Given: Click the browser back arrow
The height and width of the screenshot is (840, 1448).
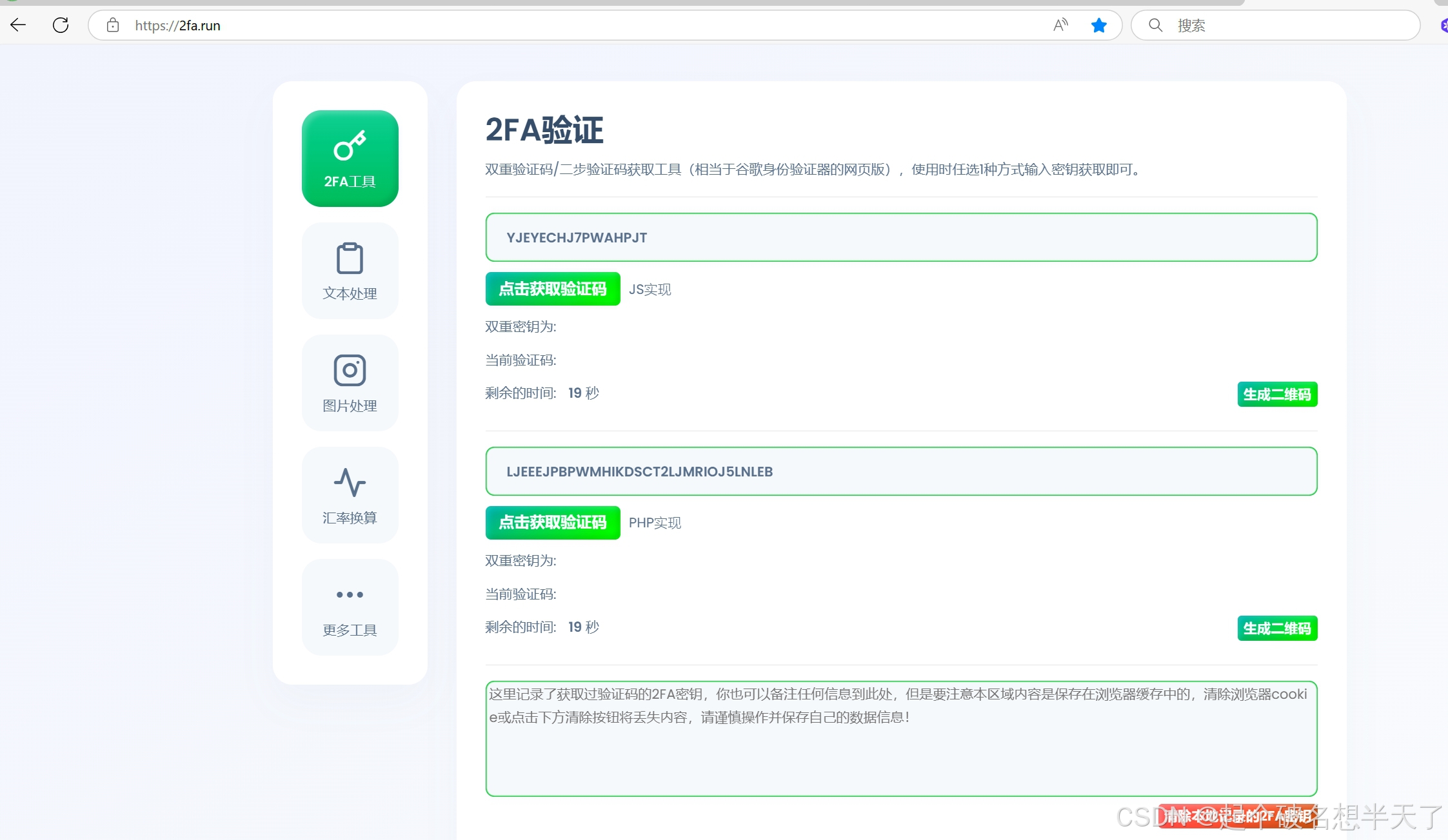Looking at the screenshot, I should [x=18, y=25].
